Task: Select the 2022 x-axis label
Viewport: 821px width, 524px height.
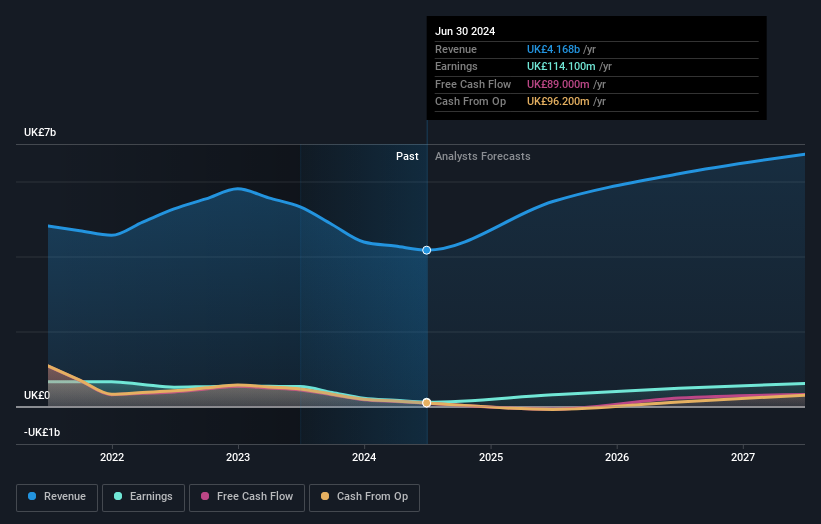Action: (112, 458)
